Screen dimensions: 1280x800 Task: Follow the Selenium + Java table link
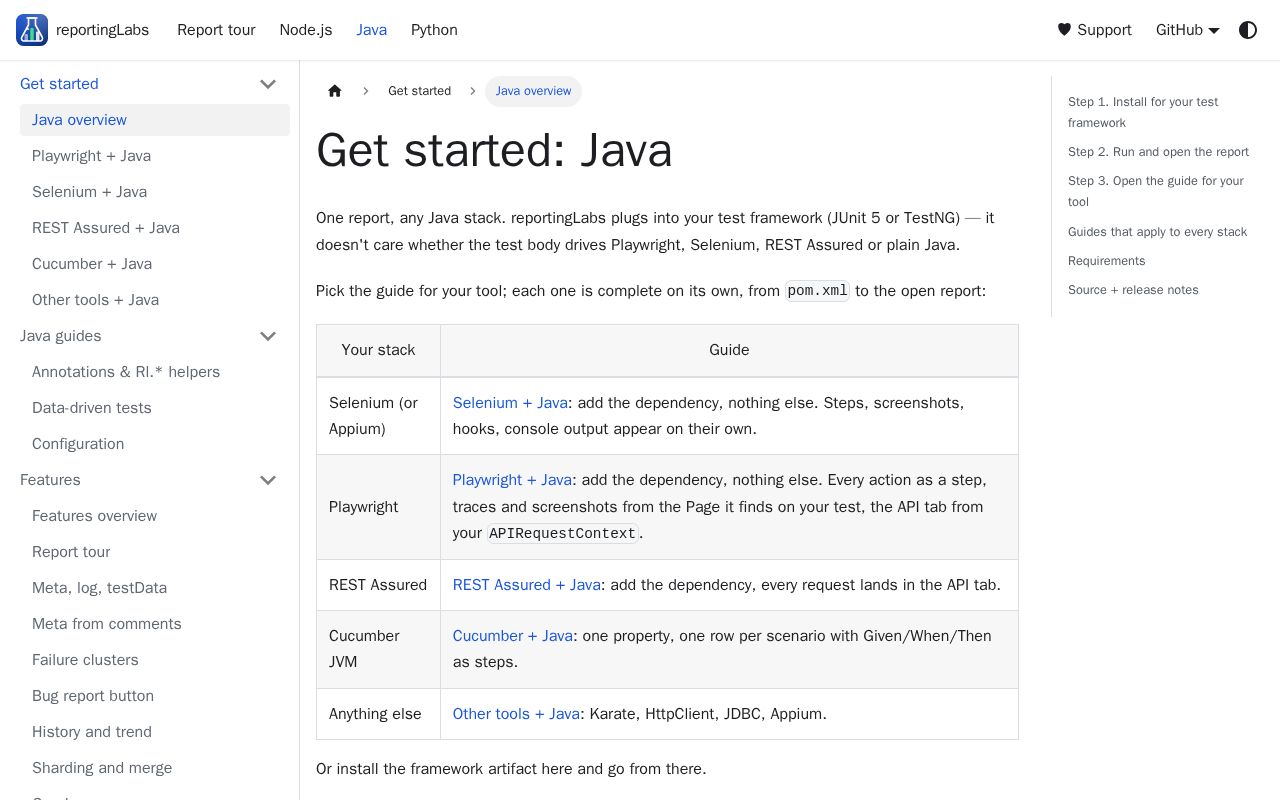coord(510,403)
